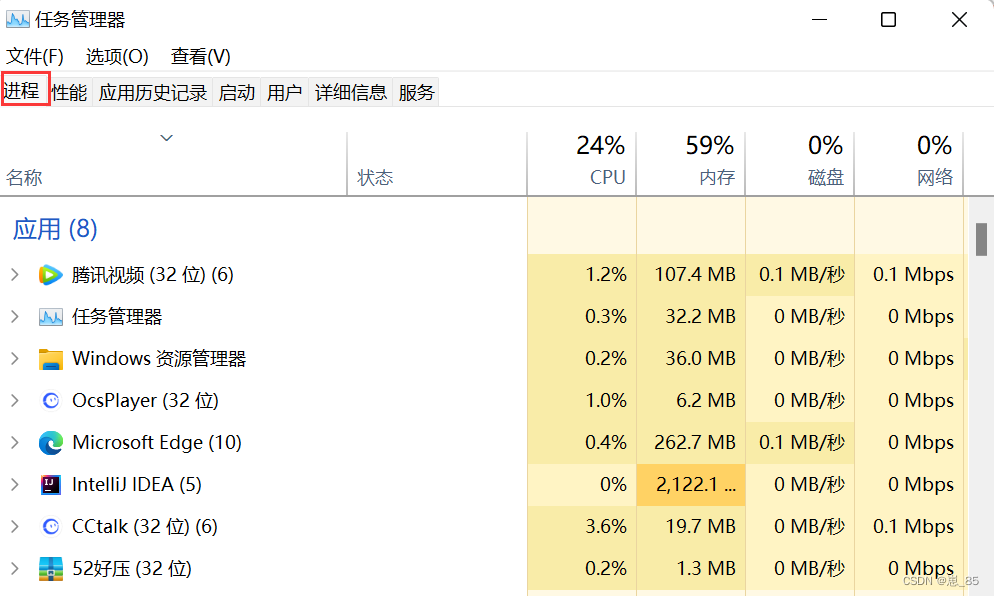Expand the 腾讯视频 process group
The image size is (994, 596).
(x=15, y=275)
